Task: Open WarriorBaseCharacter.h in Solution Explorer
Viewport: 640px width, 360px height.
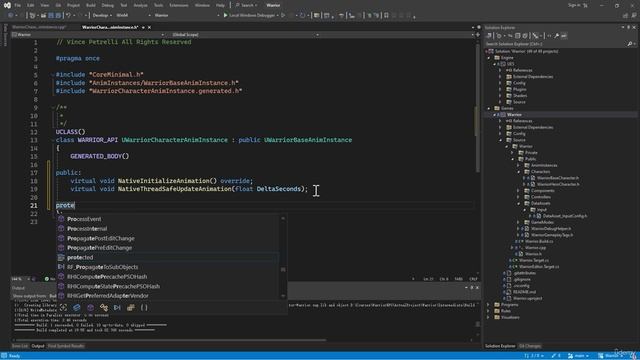Action: [x=558, y=178]
